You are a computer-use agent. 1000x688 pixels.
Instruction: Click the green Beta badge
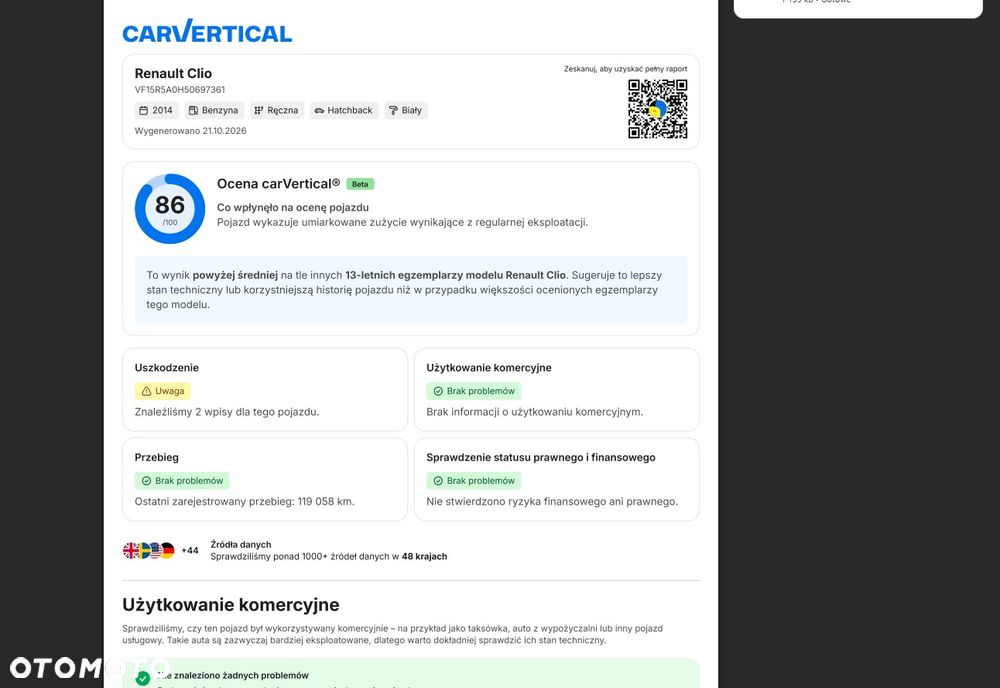click(x=360, y=184)
